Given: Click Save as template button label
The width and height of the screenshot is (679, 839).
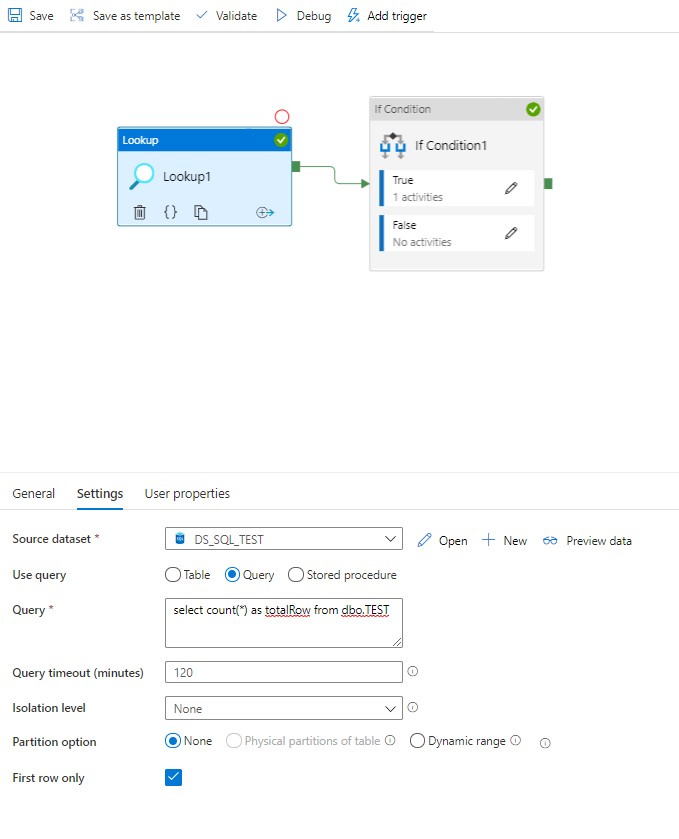Looking at the screenshot, I should [136, 16].
